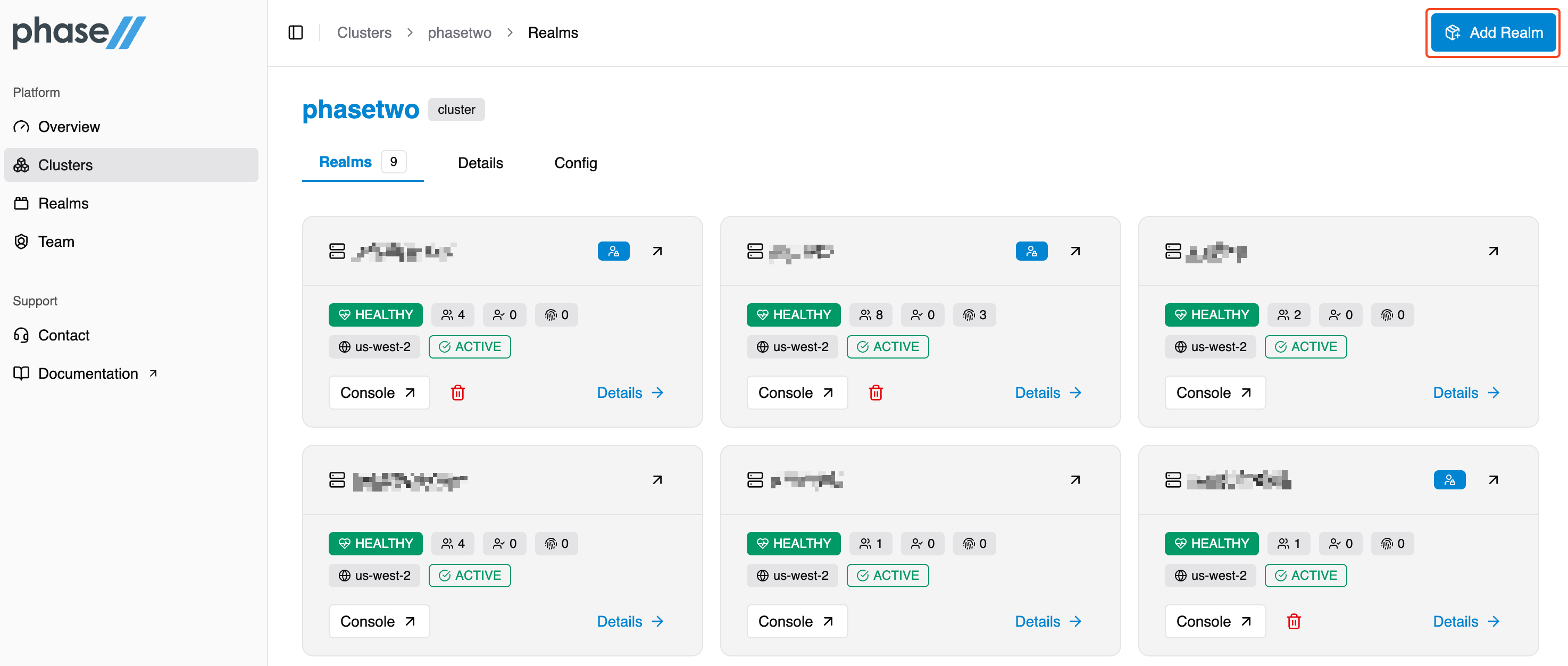Image resolution: width=1568 pixels, height=666 pixels.
Task: Navigate to Clusters in the breadcrumb
Action: (364, 32)
